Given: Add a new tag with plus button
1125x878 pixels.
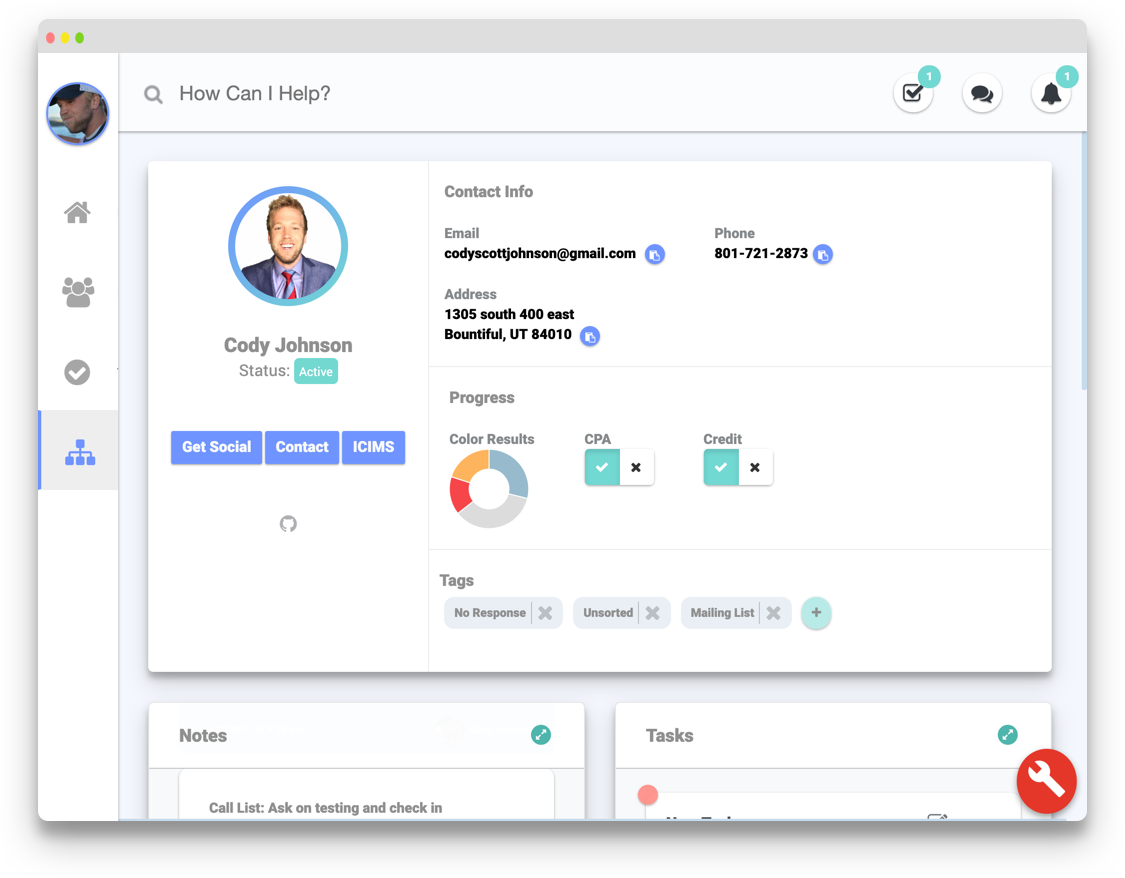Looking at the screenshot, I should (816, 613).
